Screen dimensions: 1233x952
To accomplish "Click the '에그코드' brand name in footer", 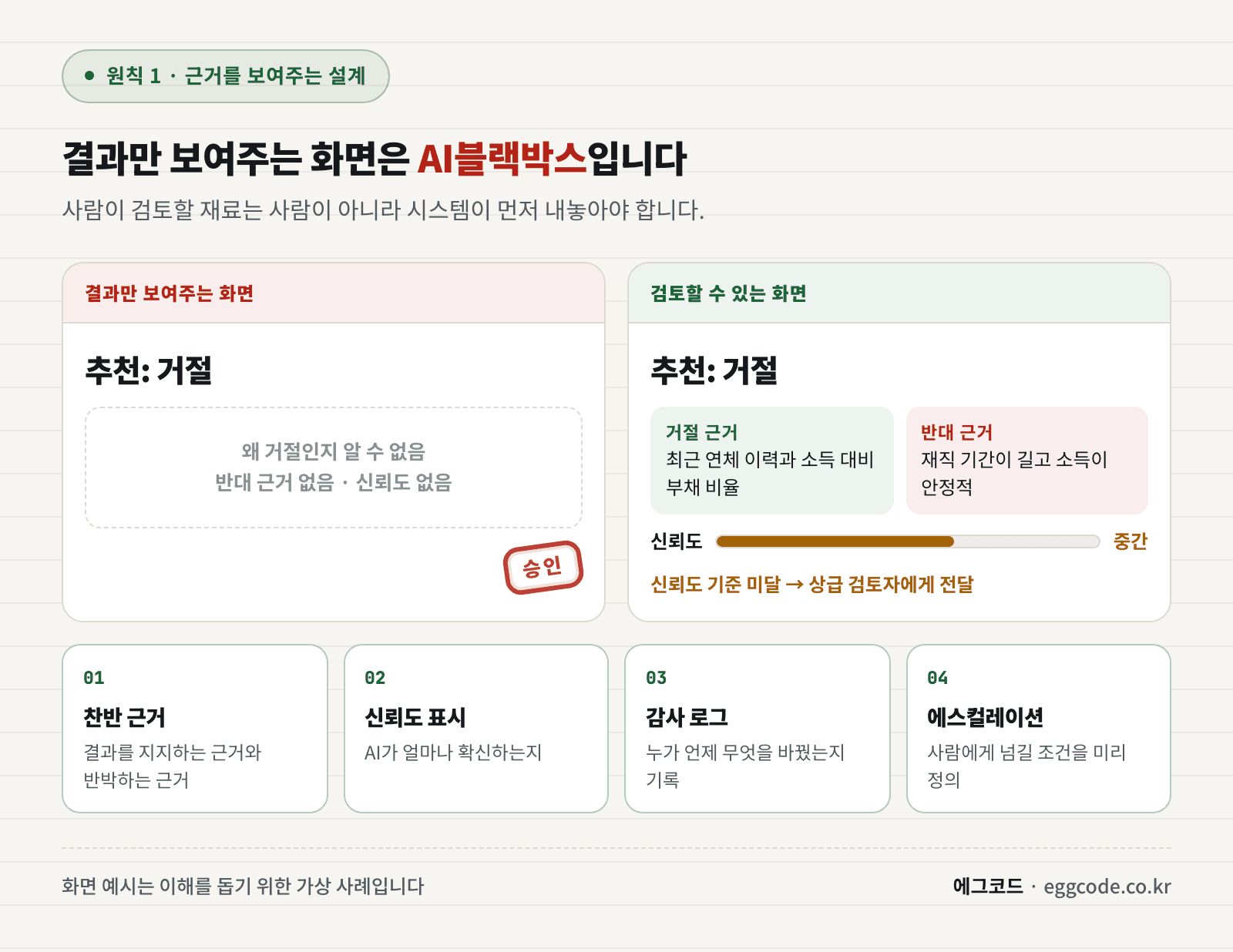I will click(988, 886).
